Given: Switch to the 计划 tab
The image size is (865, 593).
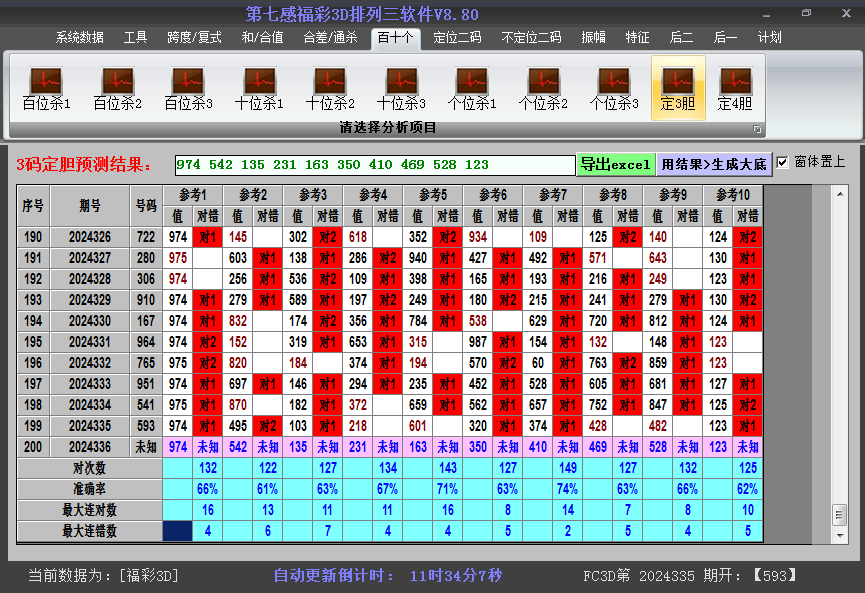Looking at the screenshot, I should click(769, 38).
